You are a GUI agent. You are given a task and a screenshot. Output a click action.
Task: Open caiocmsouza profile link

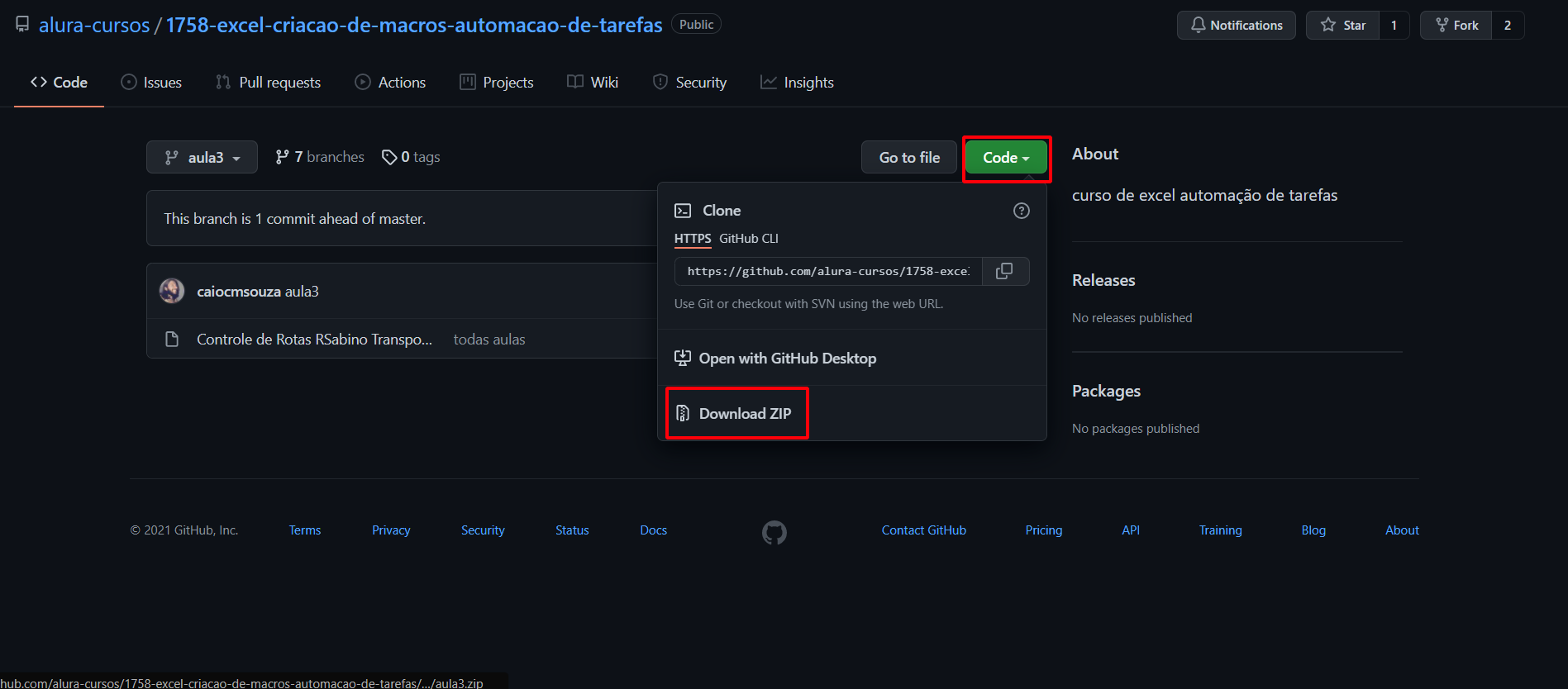(239, 292)
